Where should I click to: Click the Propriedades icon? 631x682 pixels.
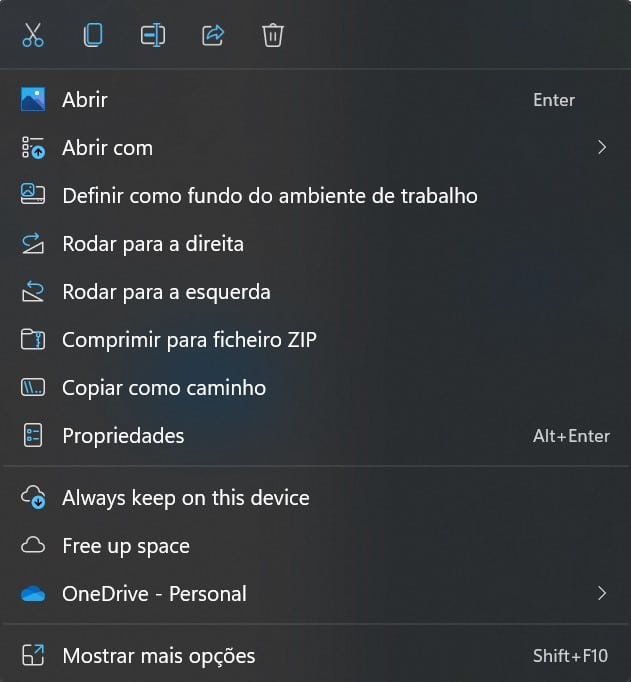click(x=33, y=436)
